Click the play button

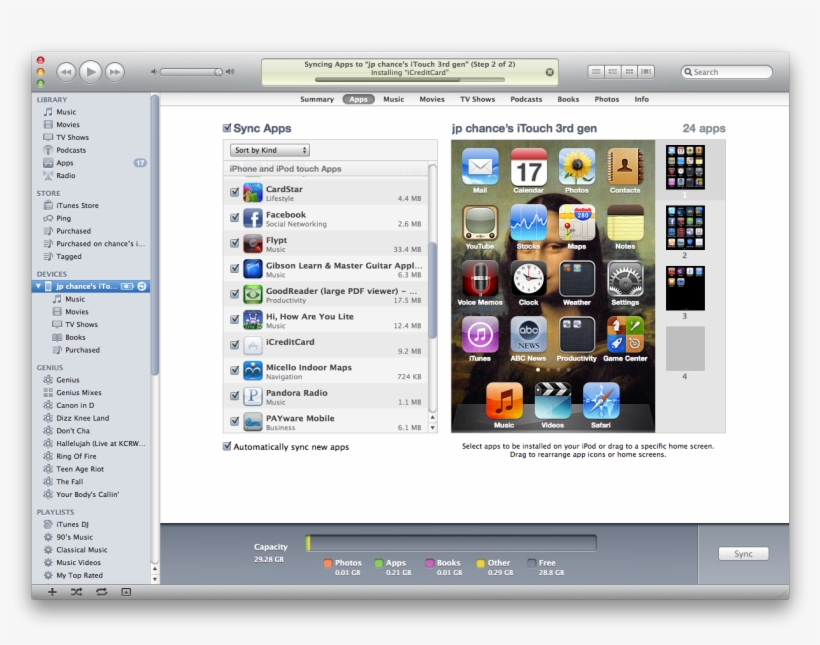90,72
